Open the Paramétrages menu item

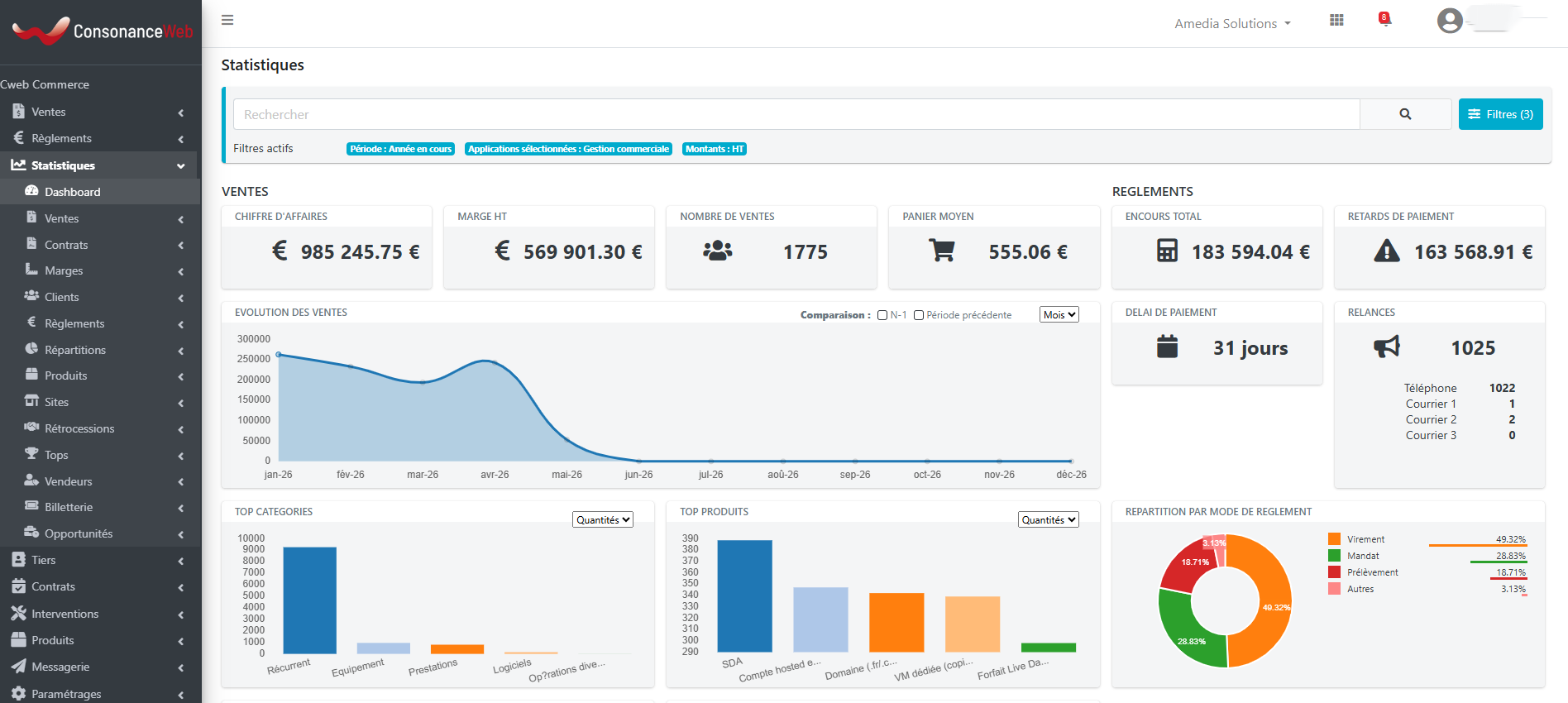100,693
